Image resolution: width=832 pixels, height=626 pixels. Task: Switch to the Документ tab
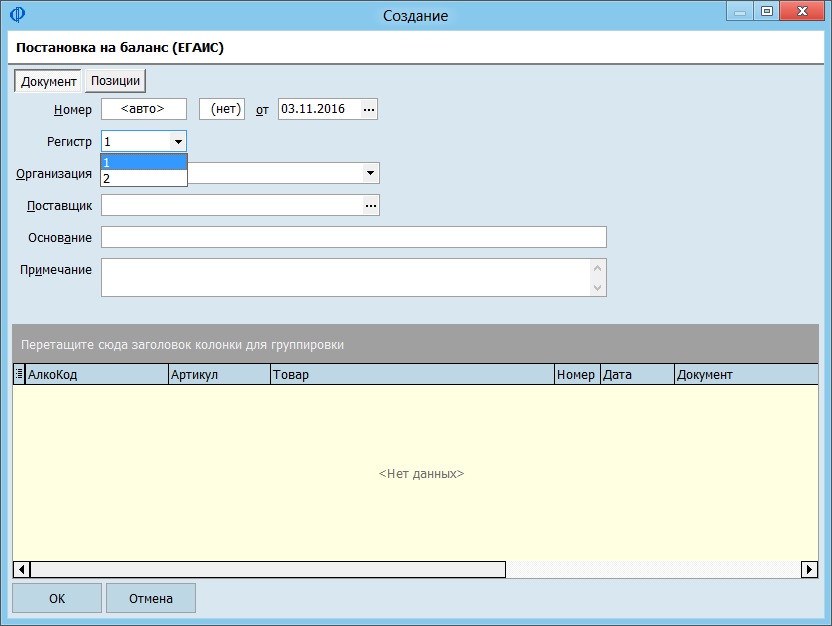coord(48,81)
